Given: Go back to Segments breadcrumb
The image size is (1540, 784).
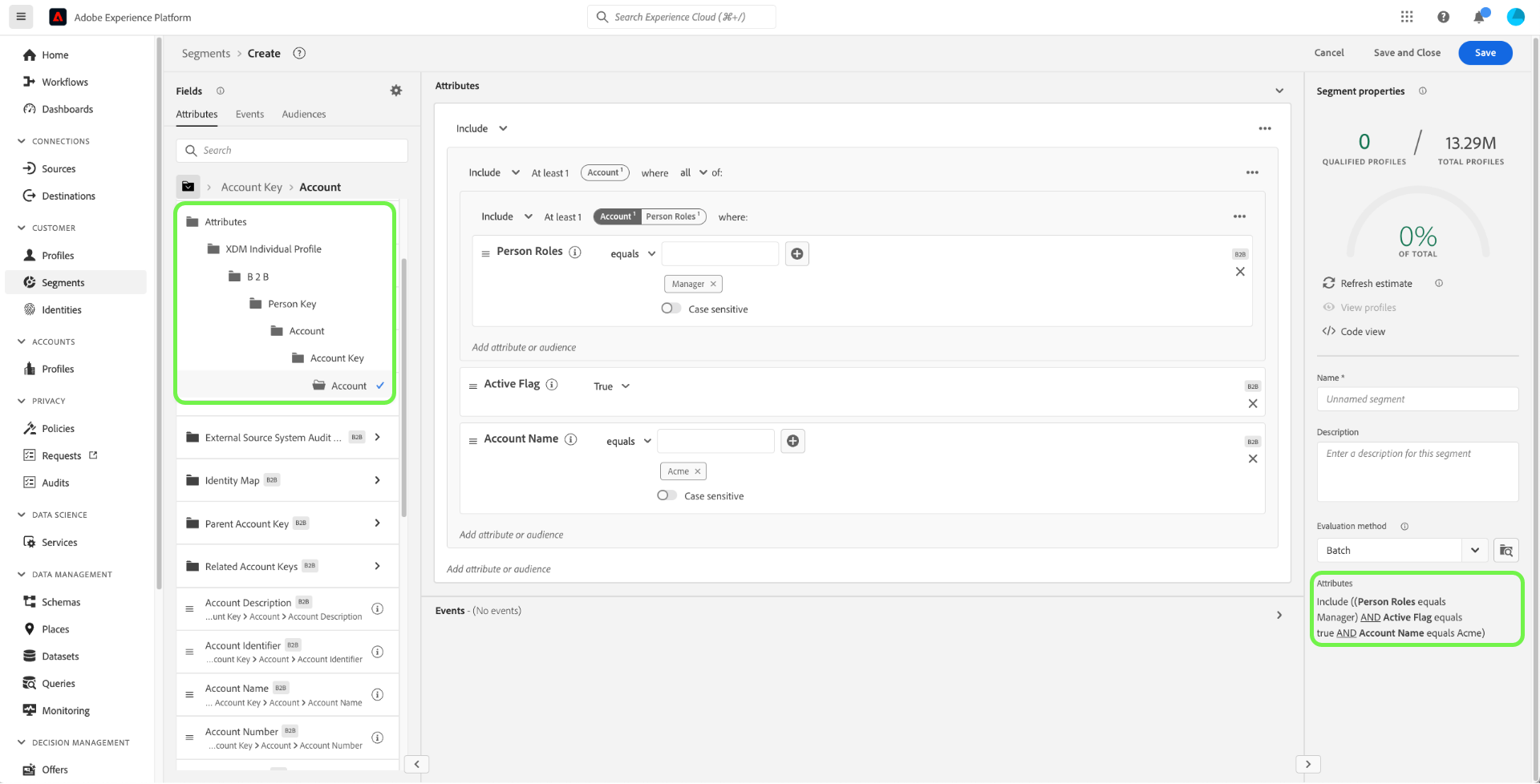Looking at the screenshot, I should click(x=206, y=53).
